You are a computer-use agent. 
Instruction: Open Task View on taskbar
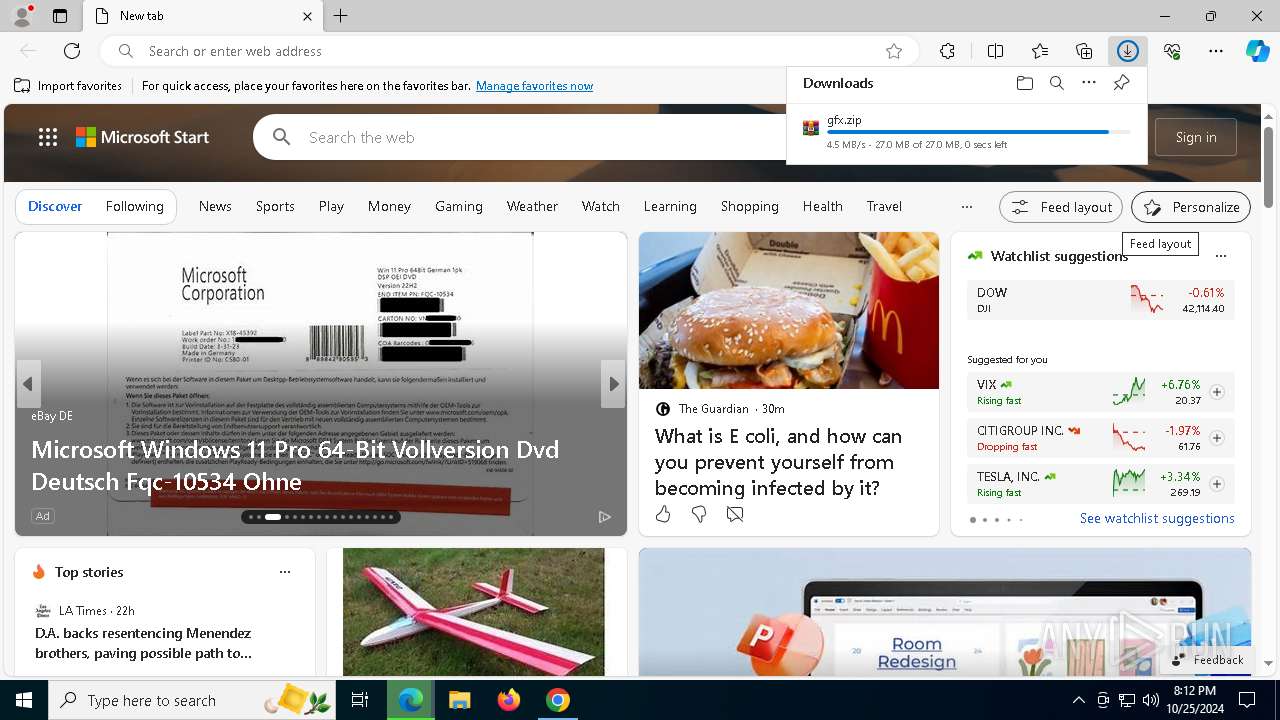(360, 700)
